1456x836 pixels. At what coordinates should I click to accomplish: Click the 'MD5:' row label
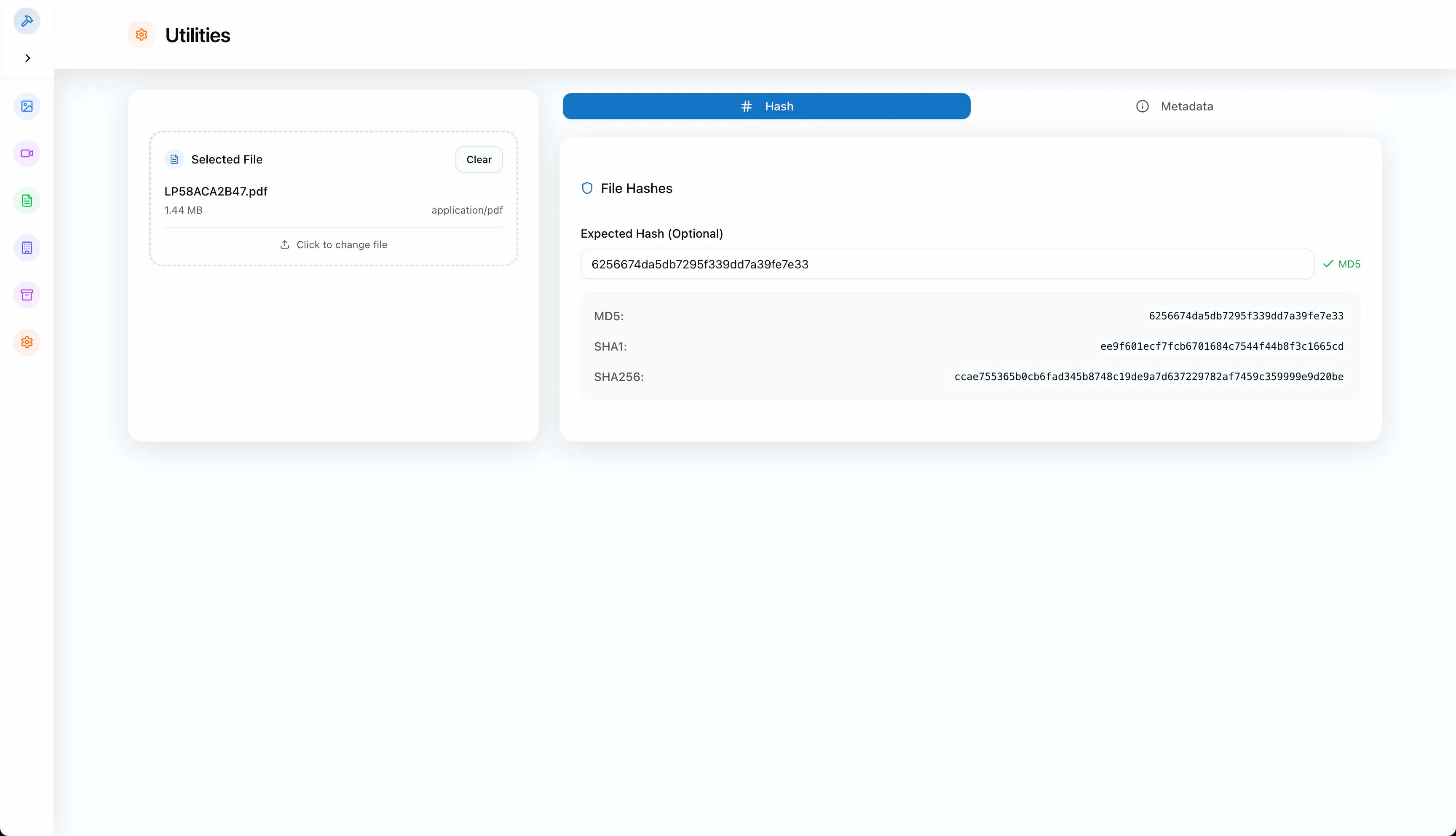pos(608,316)
